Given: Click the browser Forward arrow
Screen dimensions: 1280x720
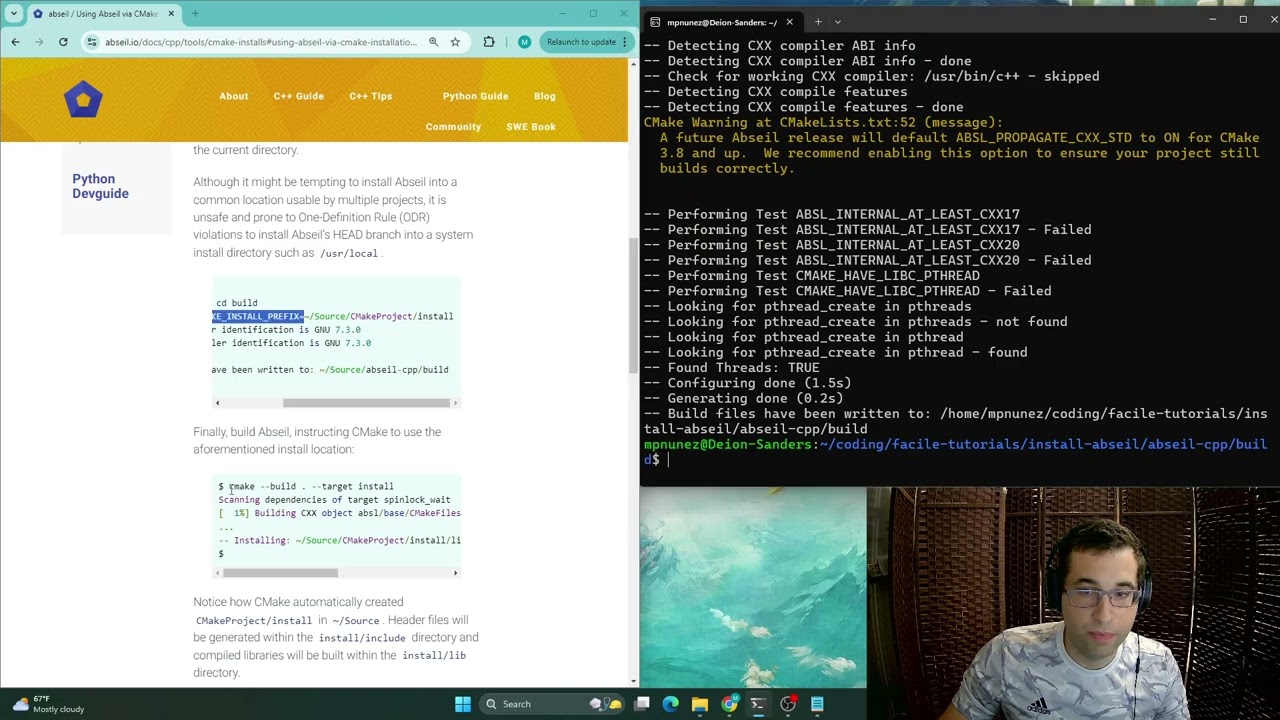Looking at the screenshot, I should coord(39,42).
